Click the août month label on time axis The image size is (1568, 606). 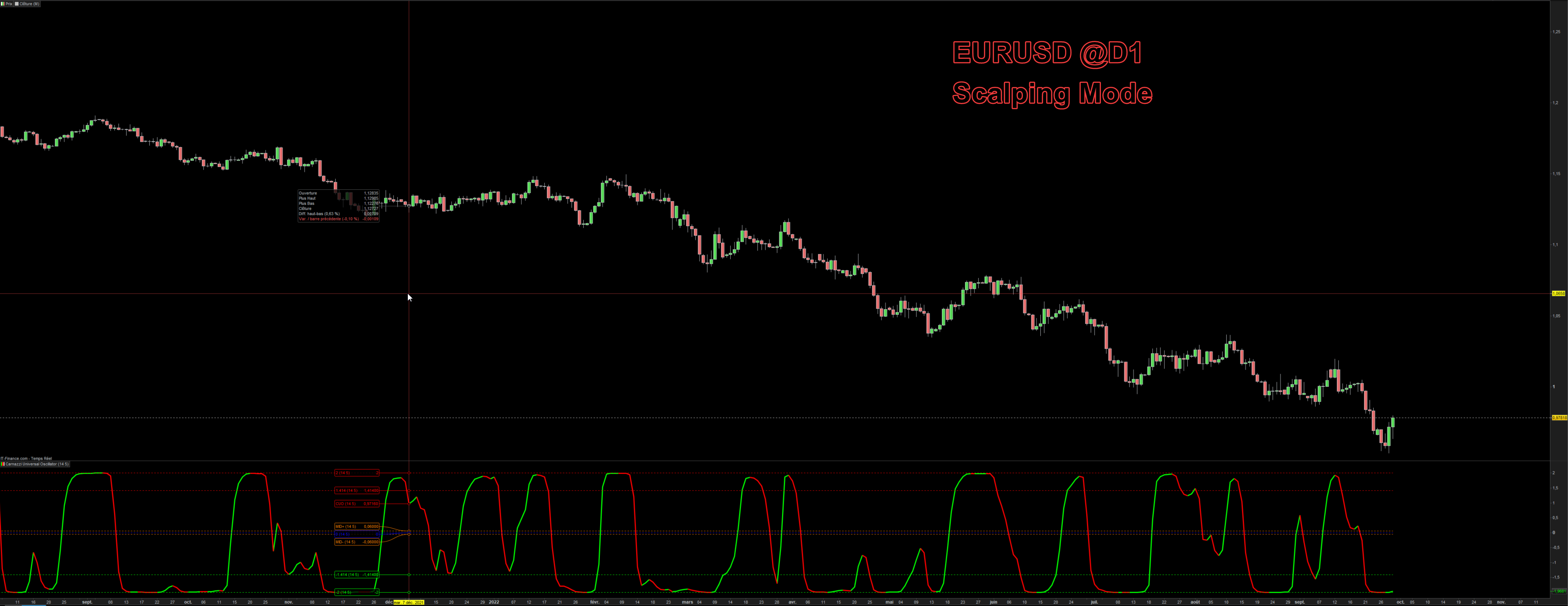coord(1195,602)
